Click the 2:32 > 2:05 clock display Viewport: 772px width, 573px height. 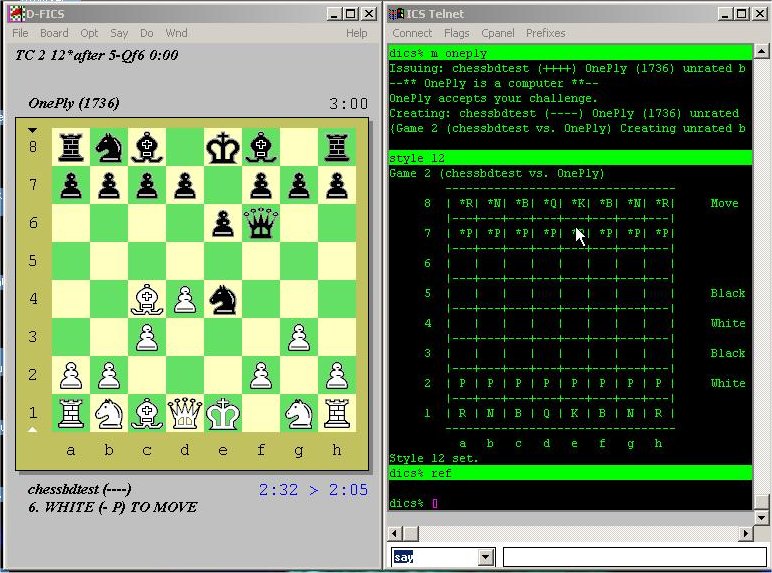[313, 490]
